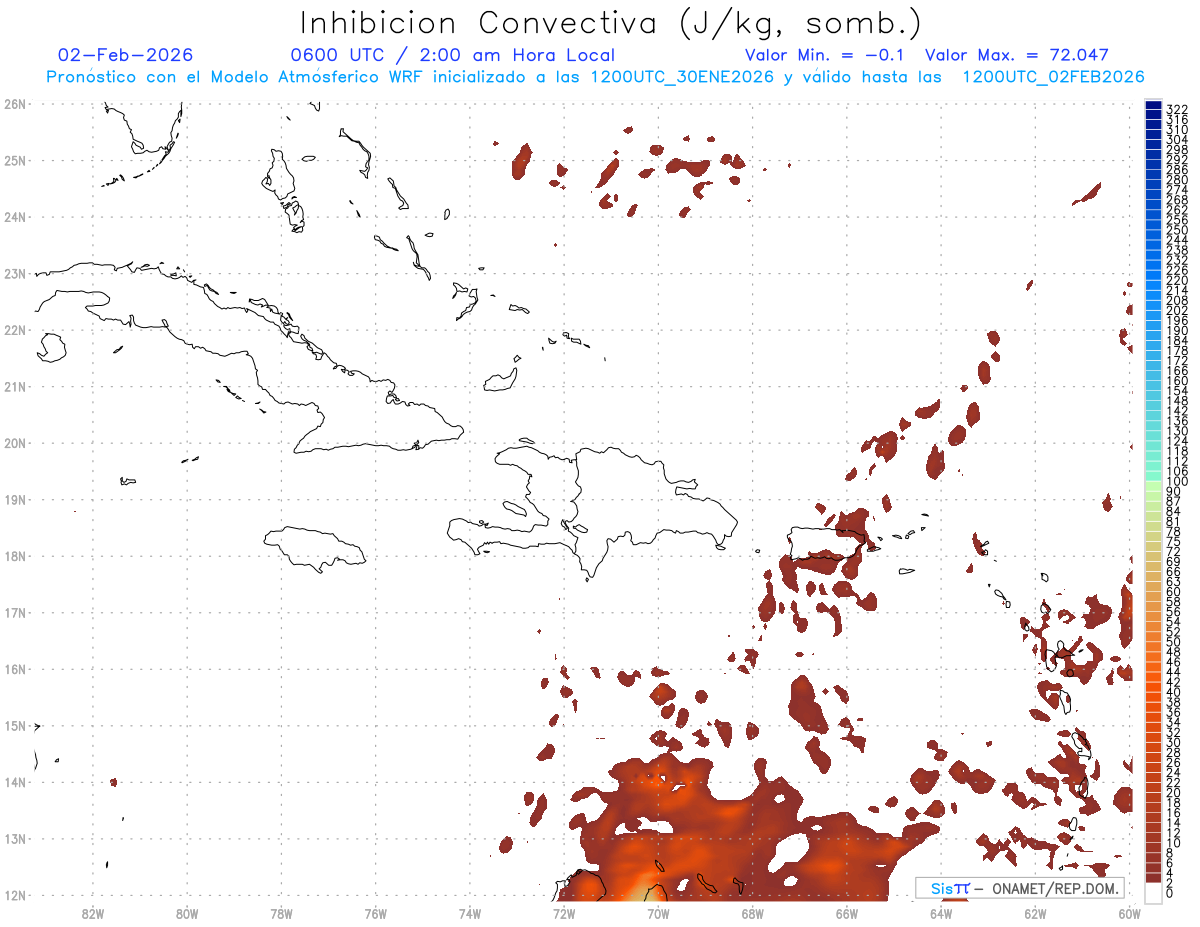
Task: Click the Jamaica island outline on the map
Action: coord(315,548)
